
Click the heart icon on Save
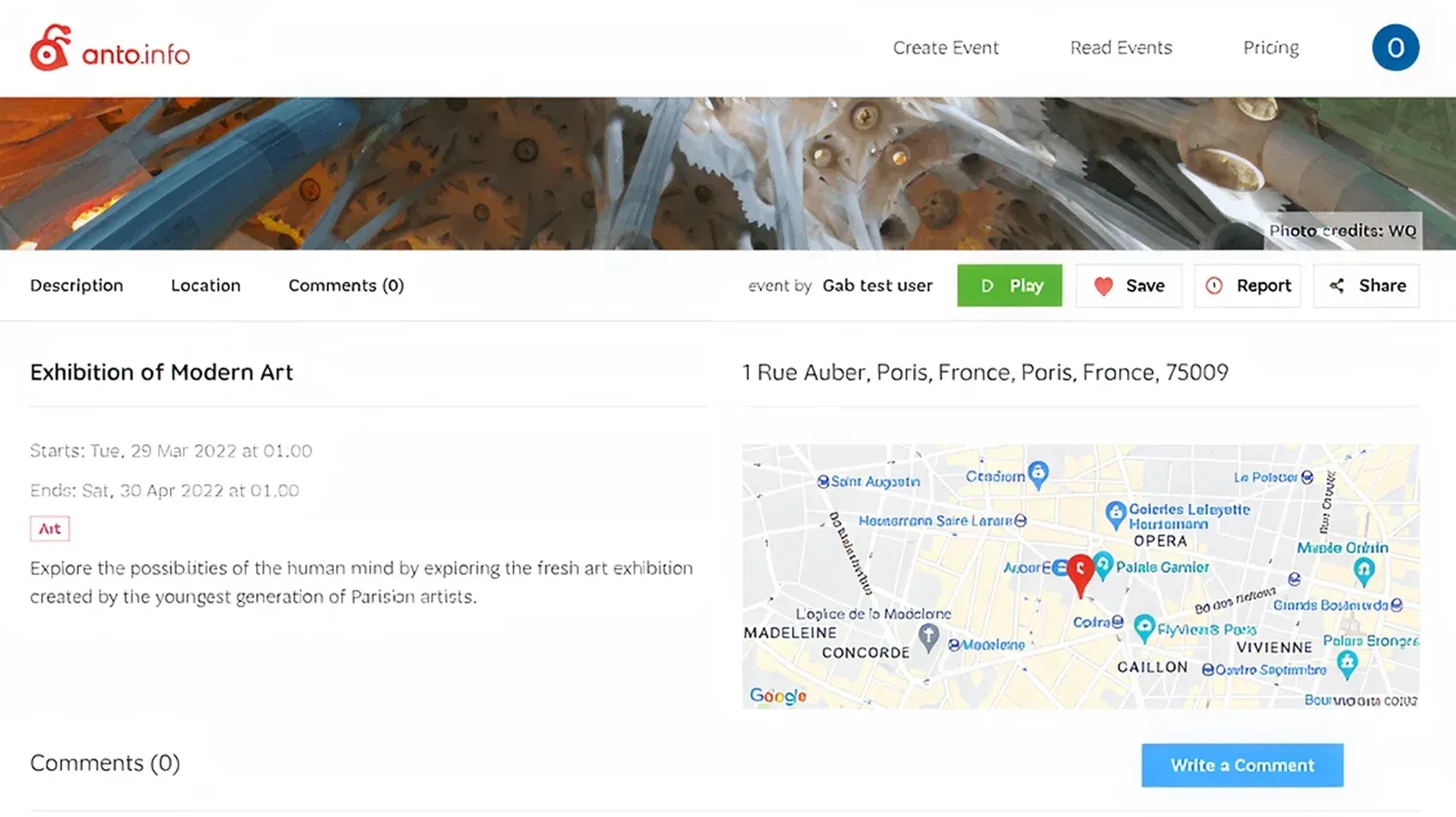pyautogui.click(x=1104, y=286)
